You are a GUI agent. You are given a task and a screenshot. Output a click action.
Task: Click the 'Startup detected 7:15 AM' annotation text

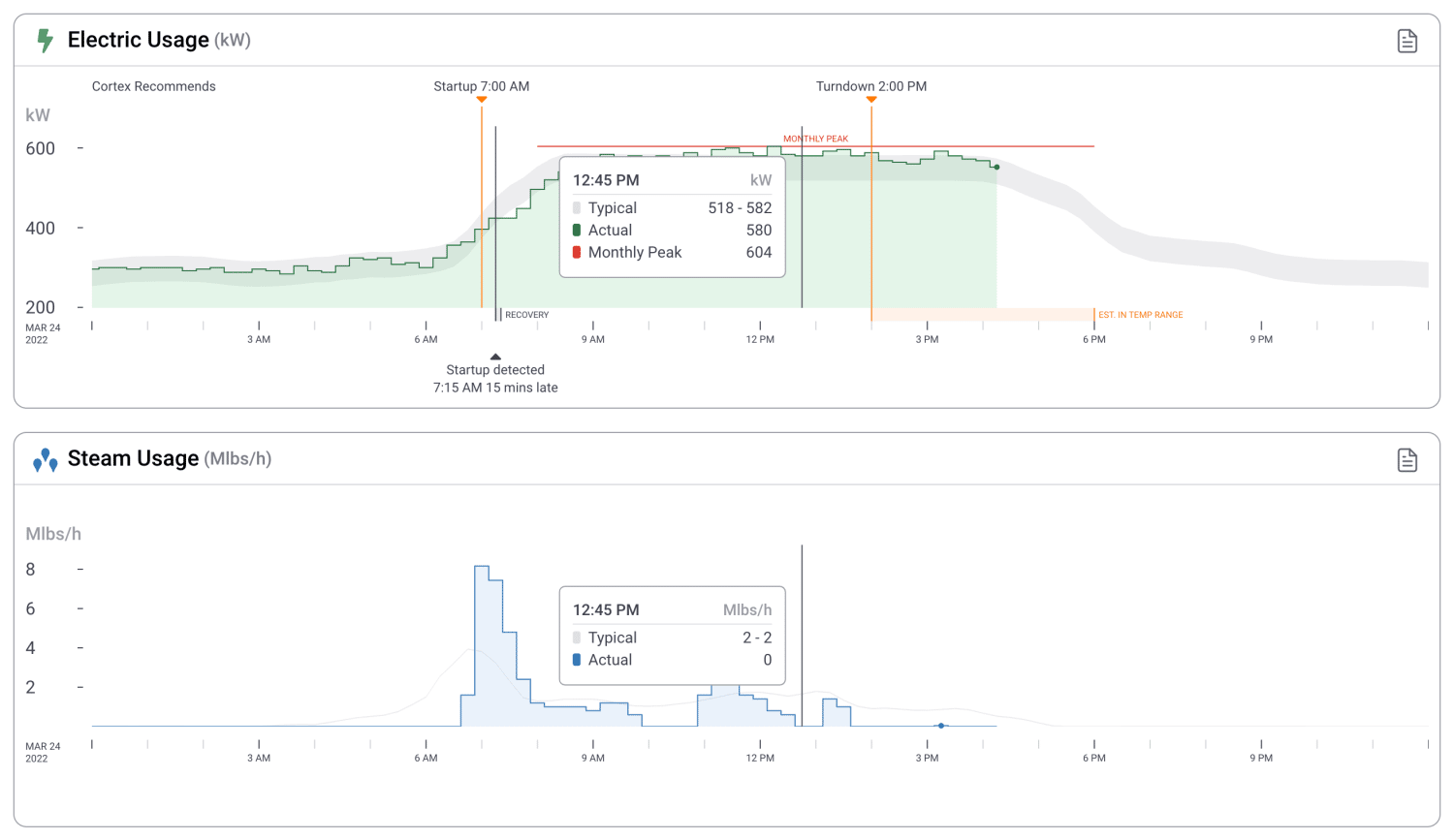pos(495,379)
